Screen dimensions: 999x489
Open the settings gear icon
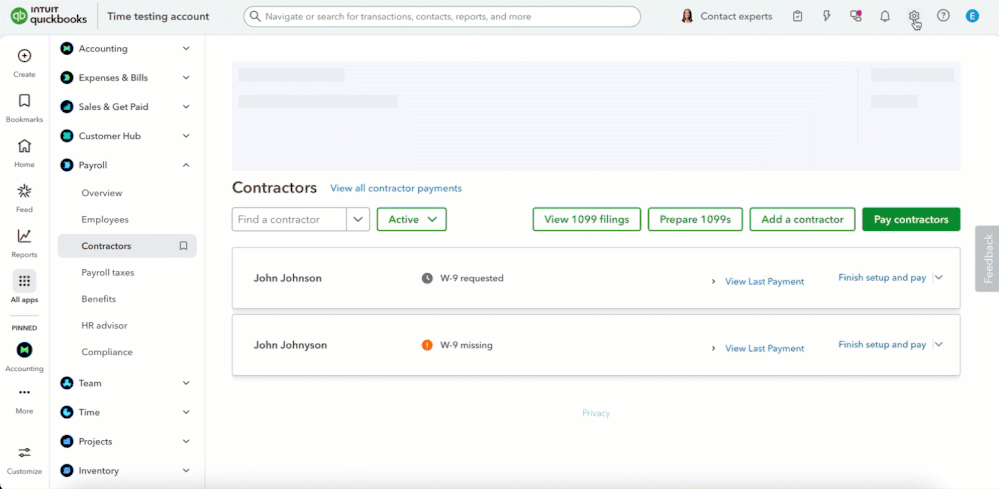913,16
